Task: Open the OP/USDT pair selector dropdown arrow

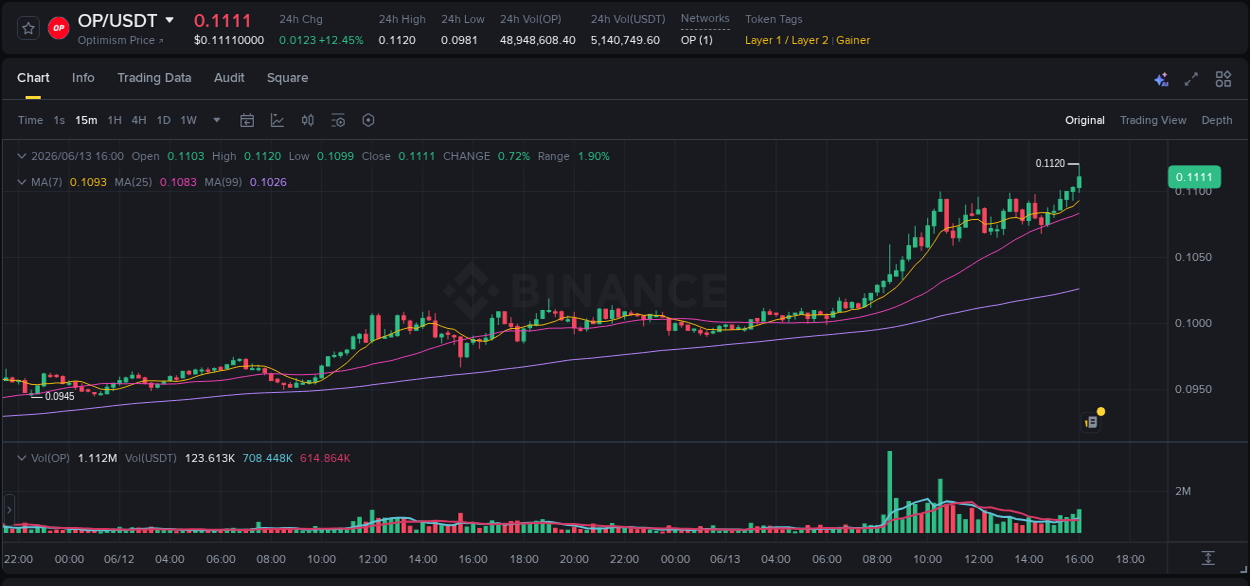Action: coord(169,20)
